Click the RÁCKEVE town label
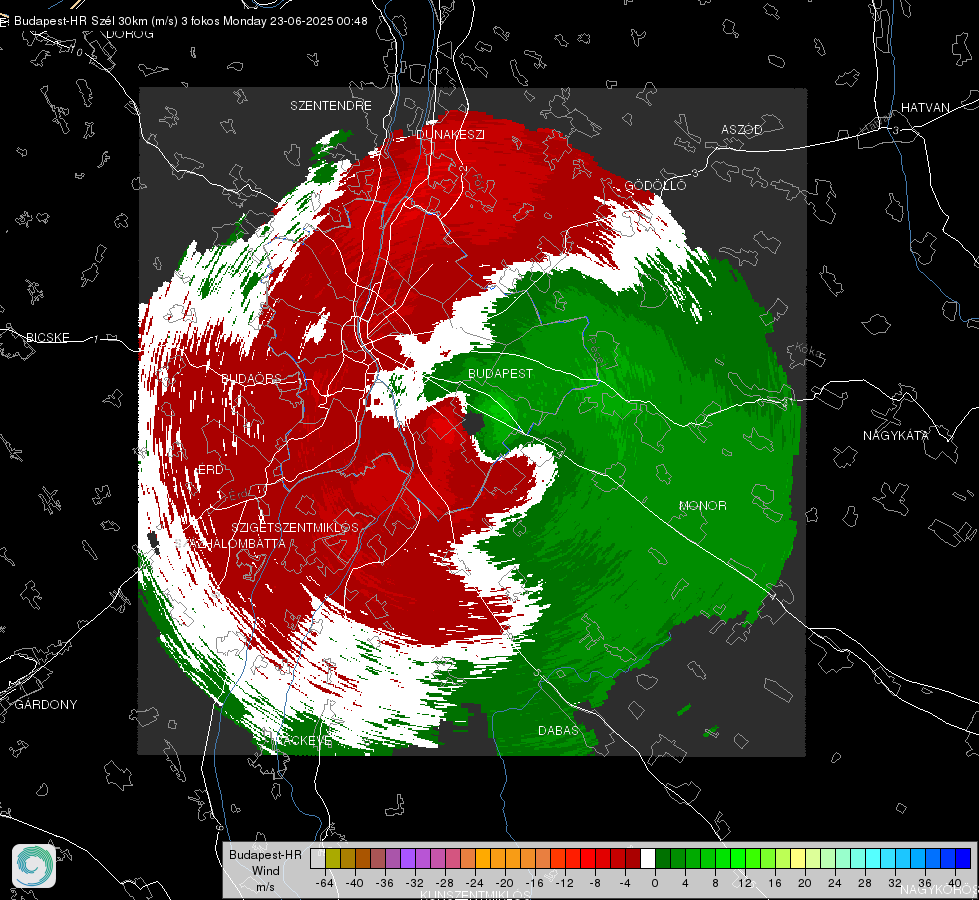This screenshot has height=900, width=979. pos(304,741)
